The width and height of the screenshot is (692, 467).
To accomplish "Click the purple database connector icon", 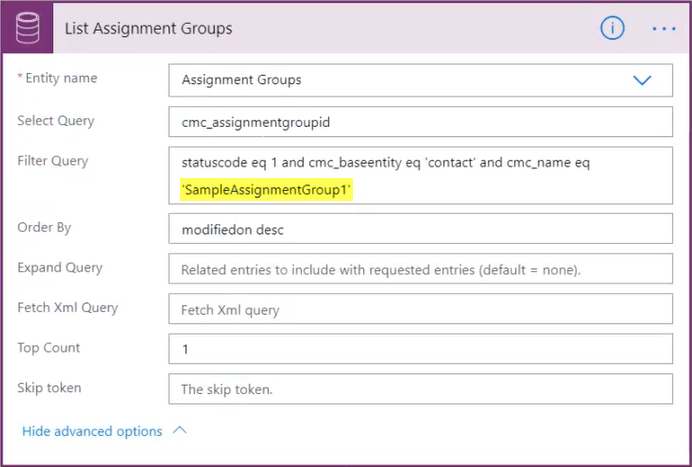I will pyautogui.click(x=27, y=29).
